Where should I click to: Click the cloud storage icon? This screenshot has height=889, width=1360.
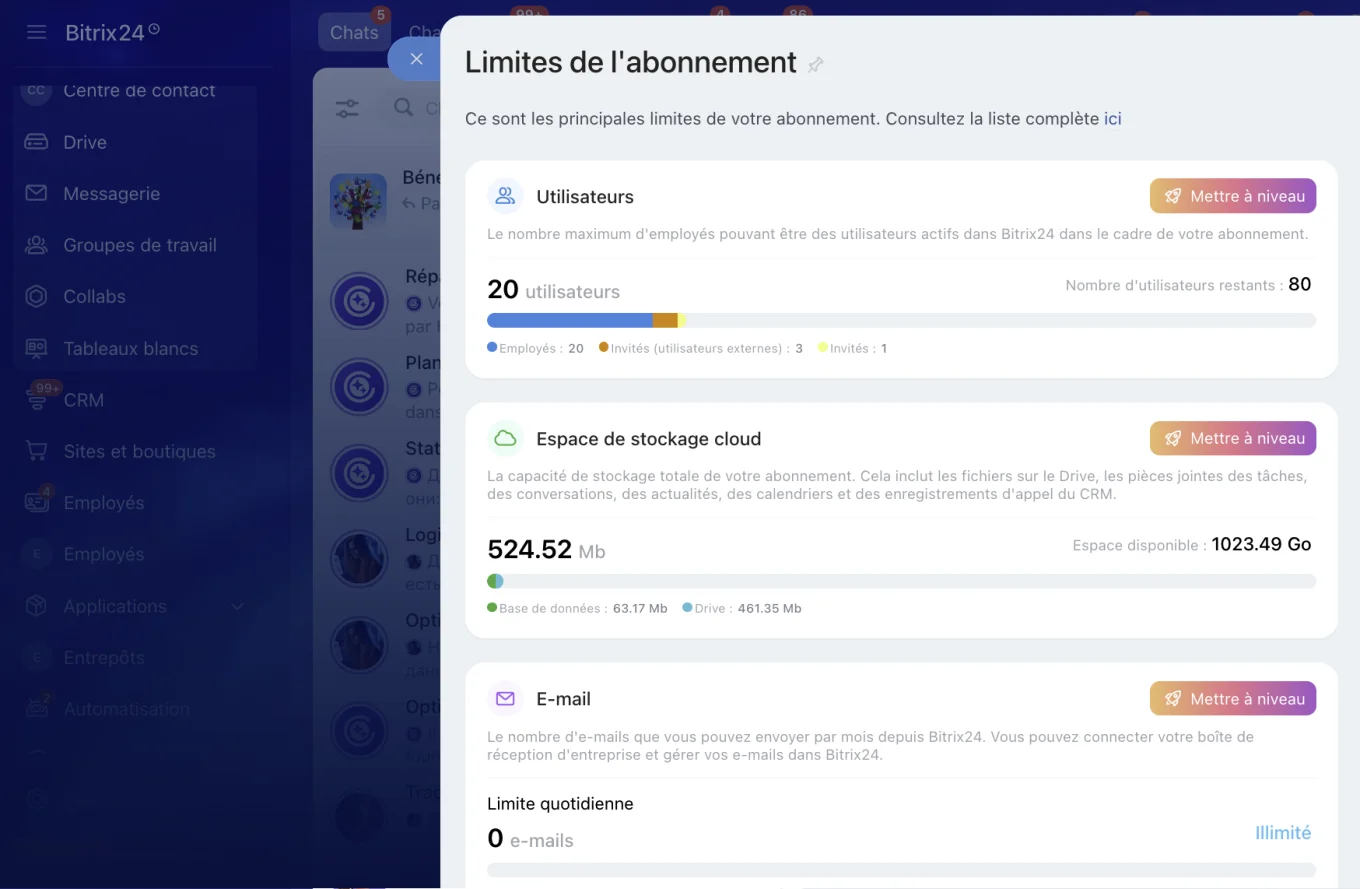505,438
